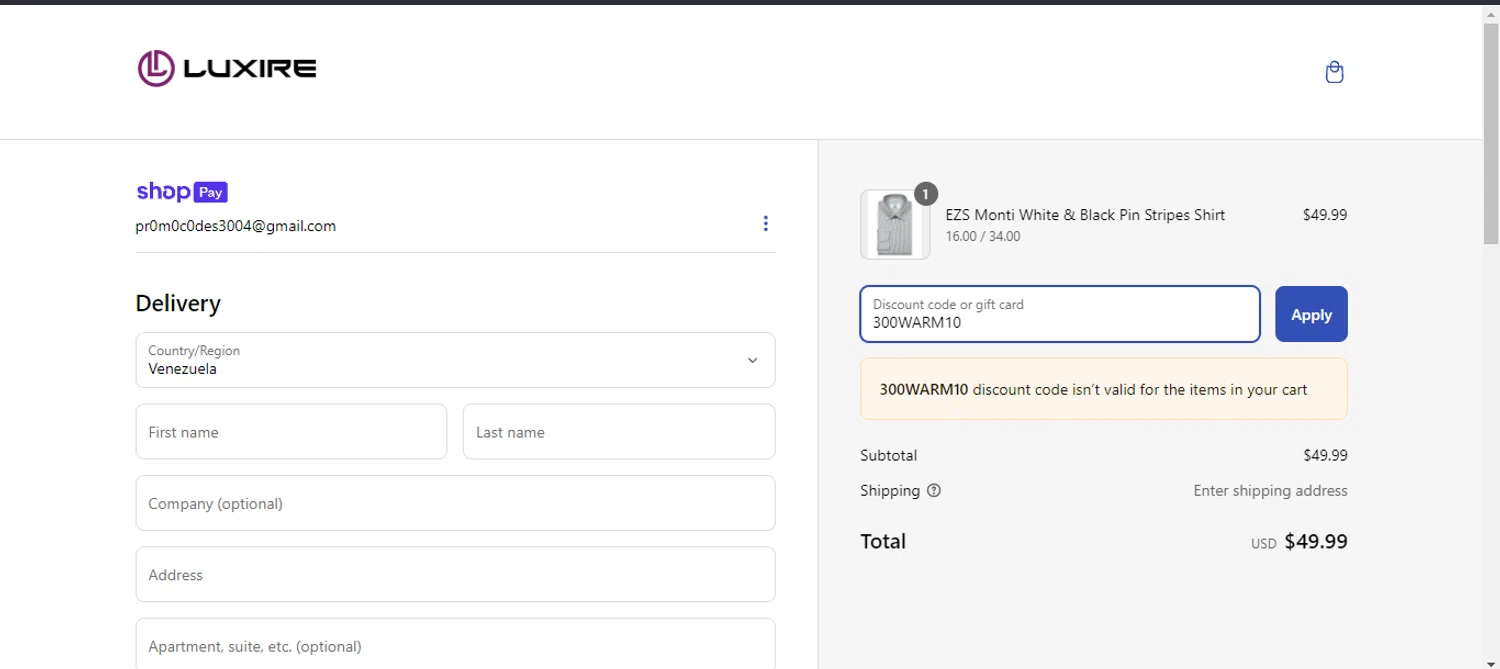Click the Company (optional) field
The height and width of the screenshot is (669, 1500).
(455, 503)
